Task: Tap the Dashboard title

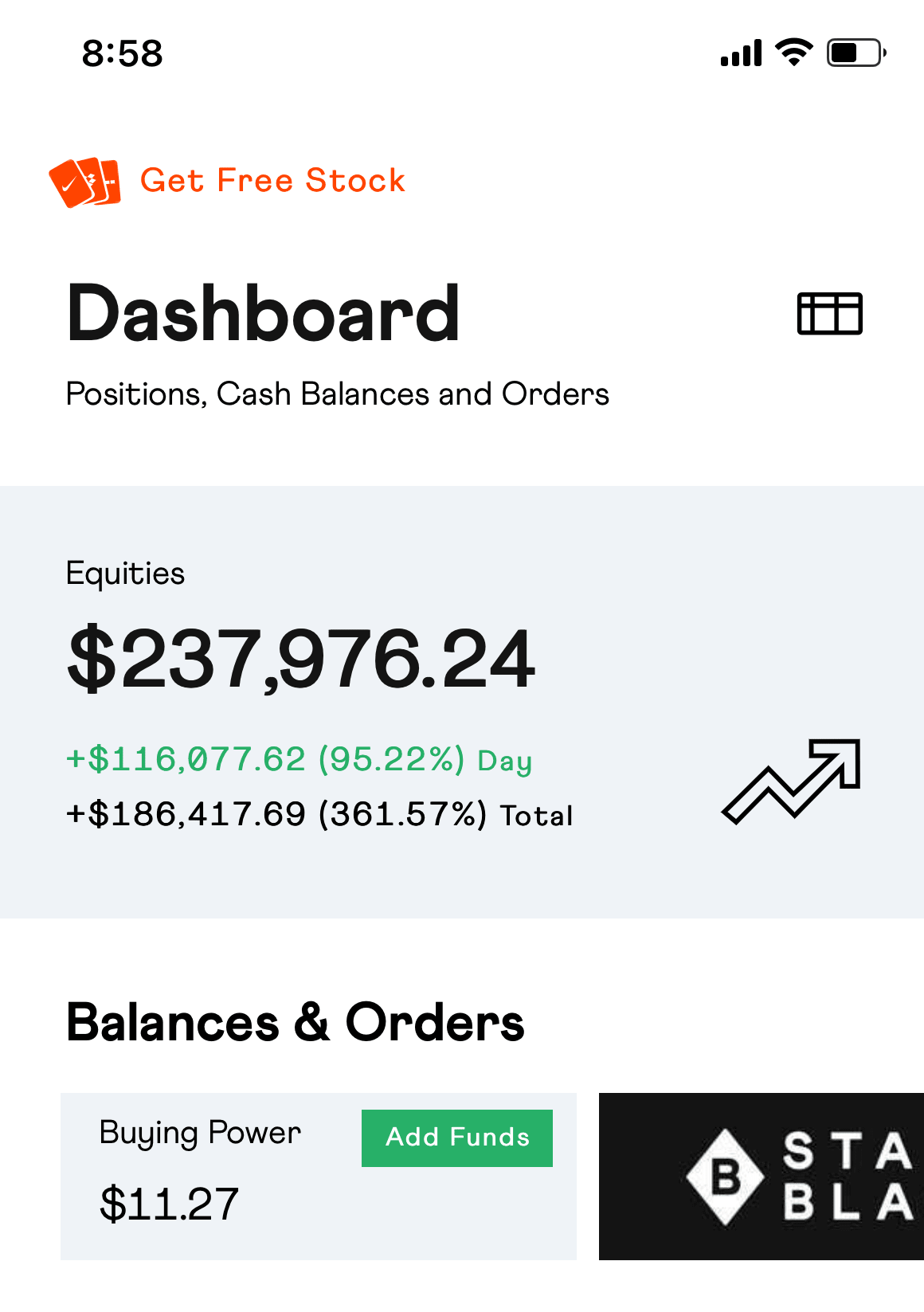Action: tap(263, 314)
